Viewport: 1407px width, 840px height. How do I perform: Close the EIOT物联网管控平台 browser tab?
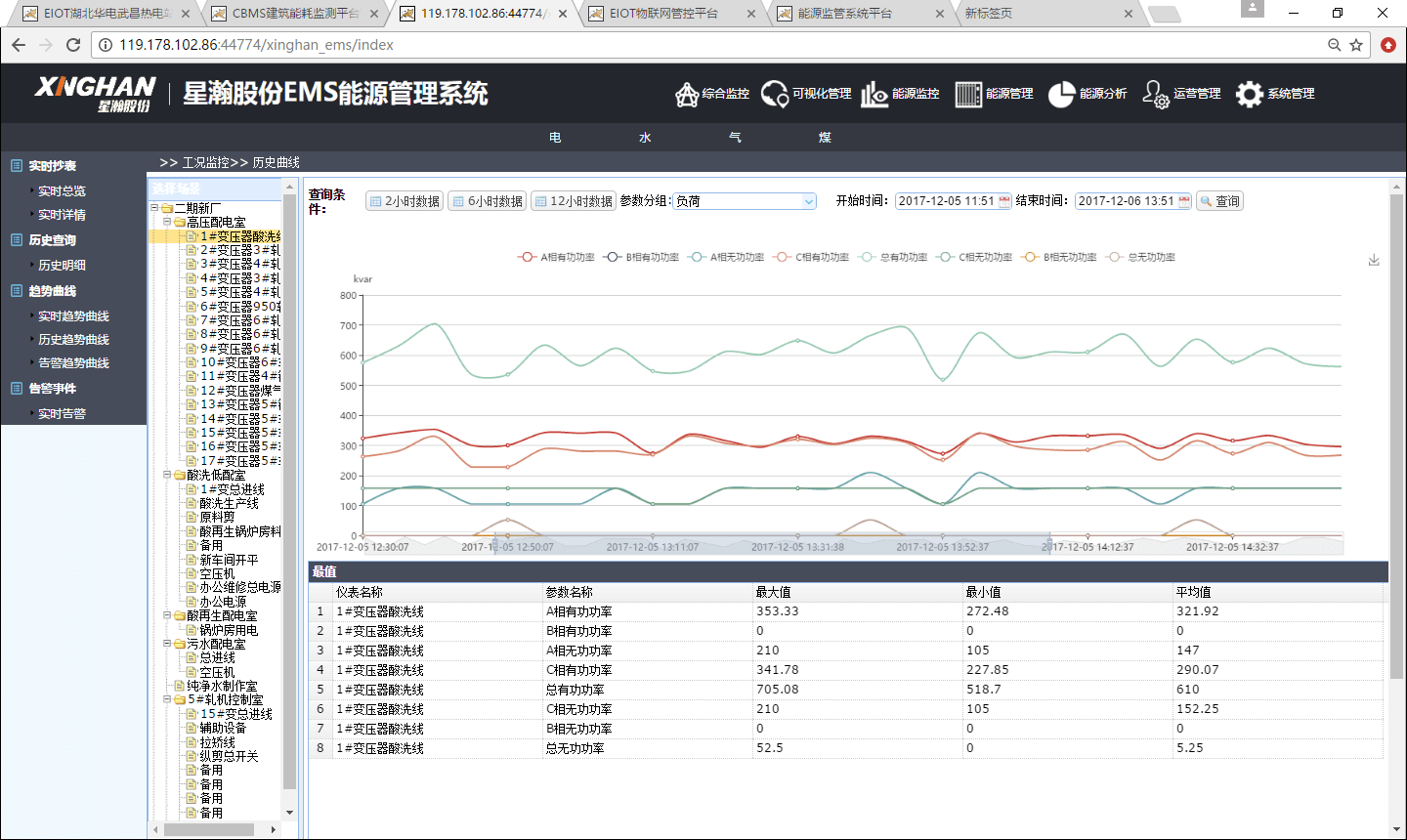pyautogui.click(x=751, y=14)
